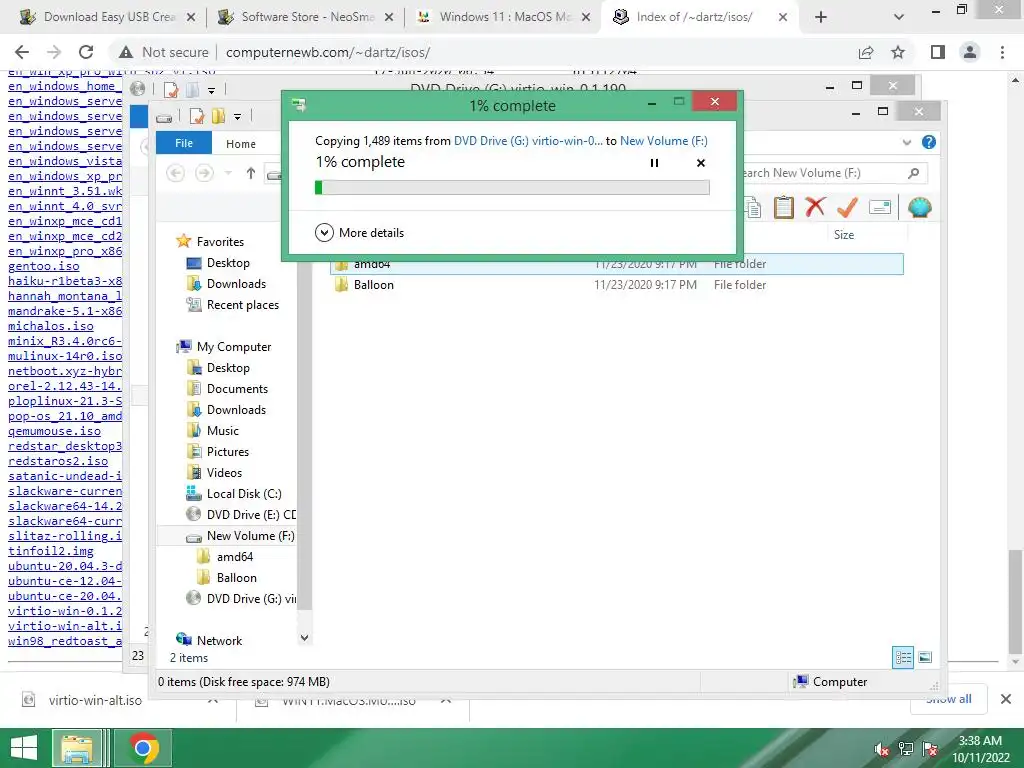
Task: Open New Volume (F:) destination link
Action: (664, 140)
